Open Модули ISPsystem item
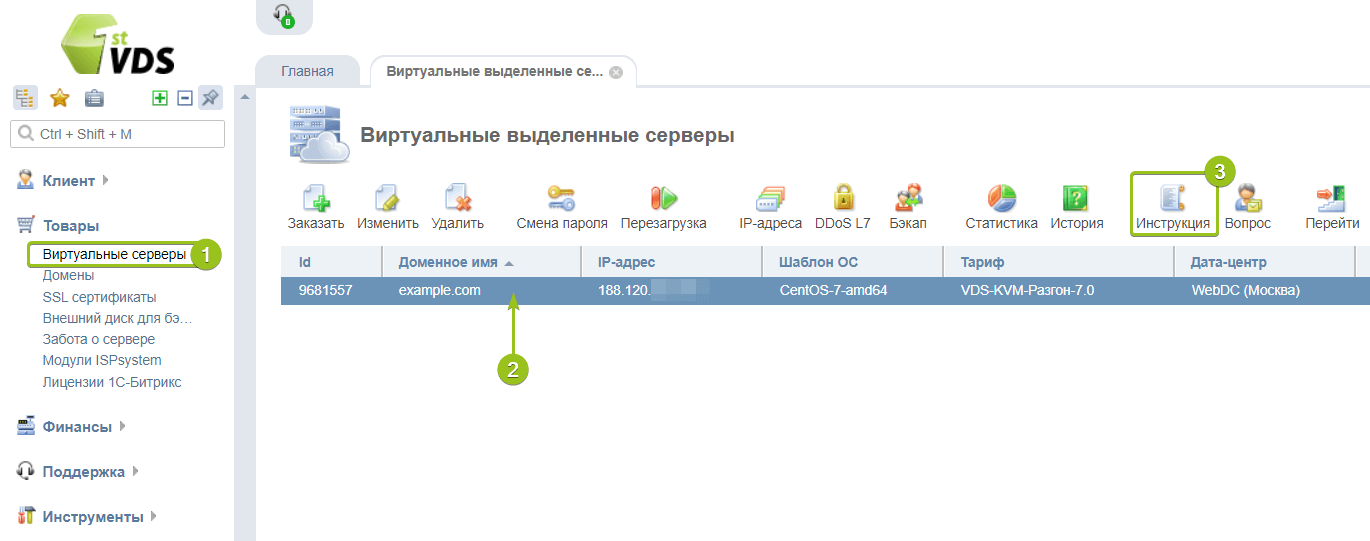Image resolution: width=1370 pixels, height=541 pixels. (101, 360)
